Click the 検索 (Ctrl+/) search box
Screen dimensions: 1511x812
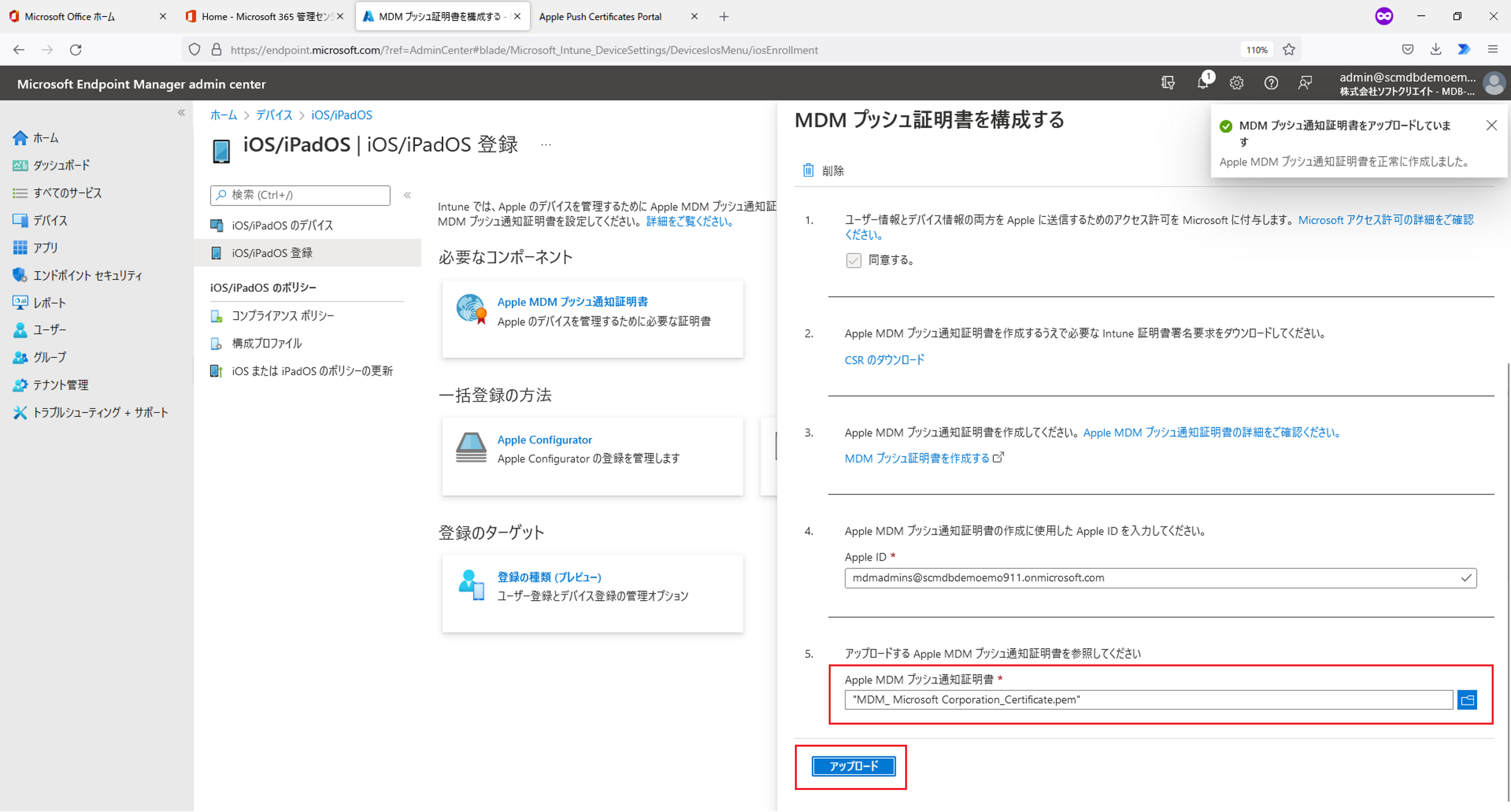coord(300,195)
